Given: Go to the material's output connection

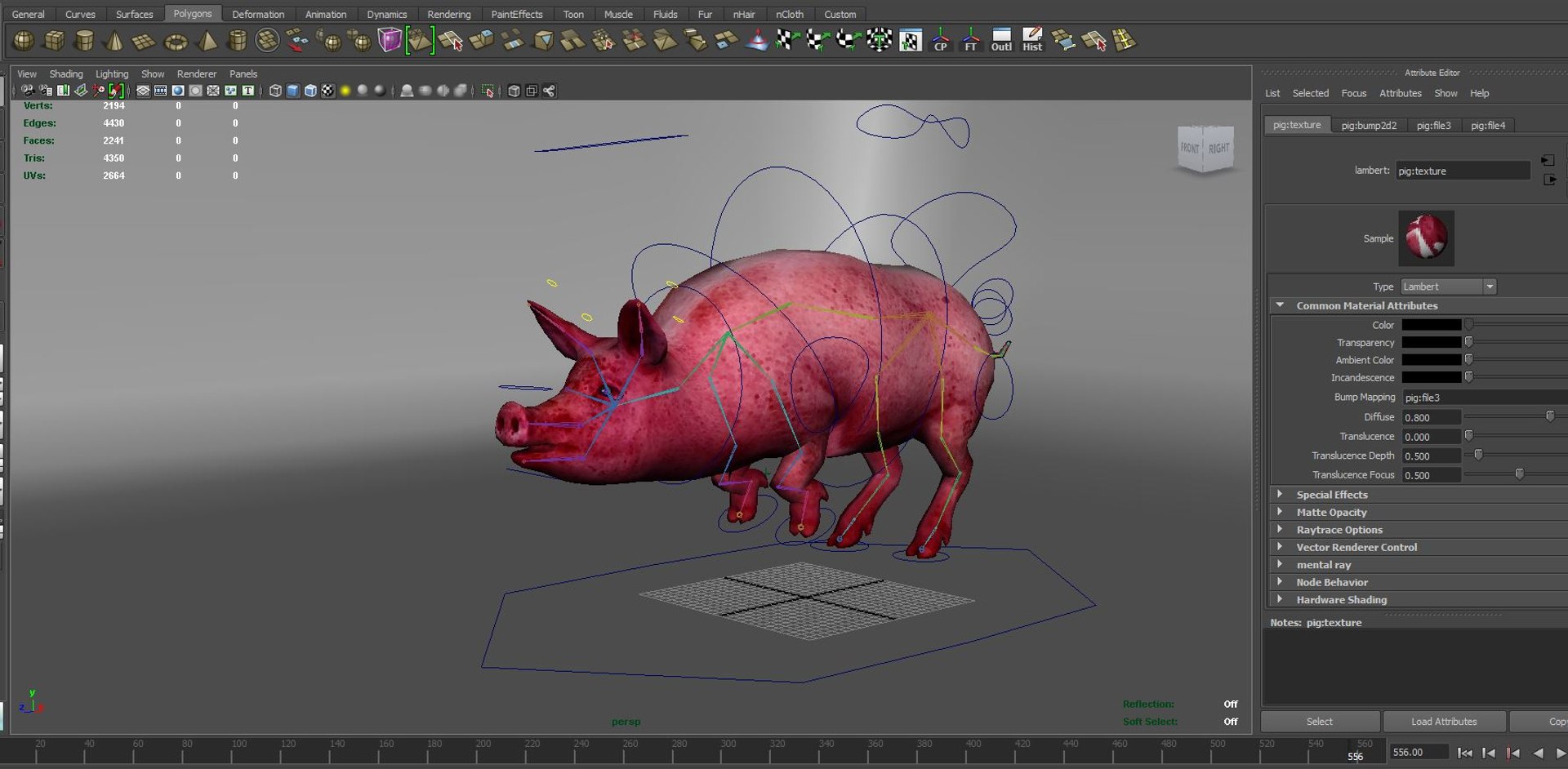Looking at the screenshot, I should (1549, 180).
